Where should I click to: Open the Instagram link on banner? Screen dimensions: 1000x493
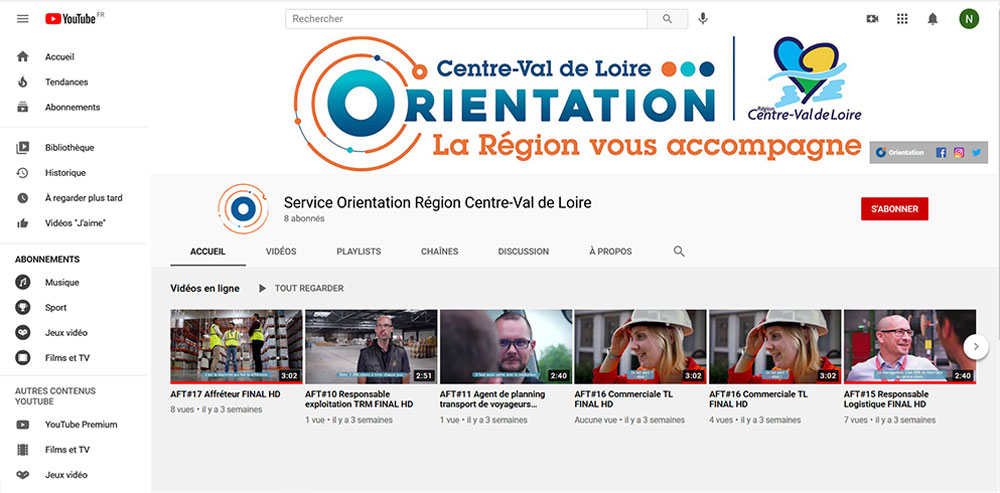click(x=959, y=152)
